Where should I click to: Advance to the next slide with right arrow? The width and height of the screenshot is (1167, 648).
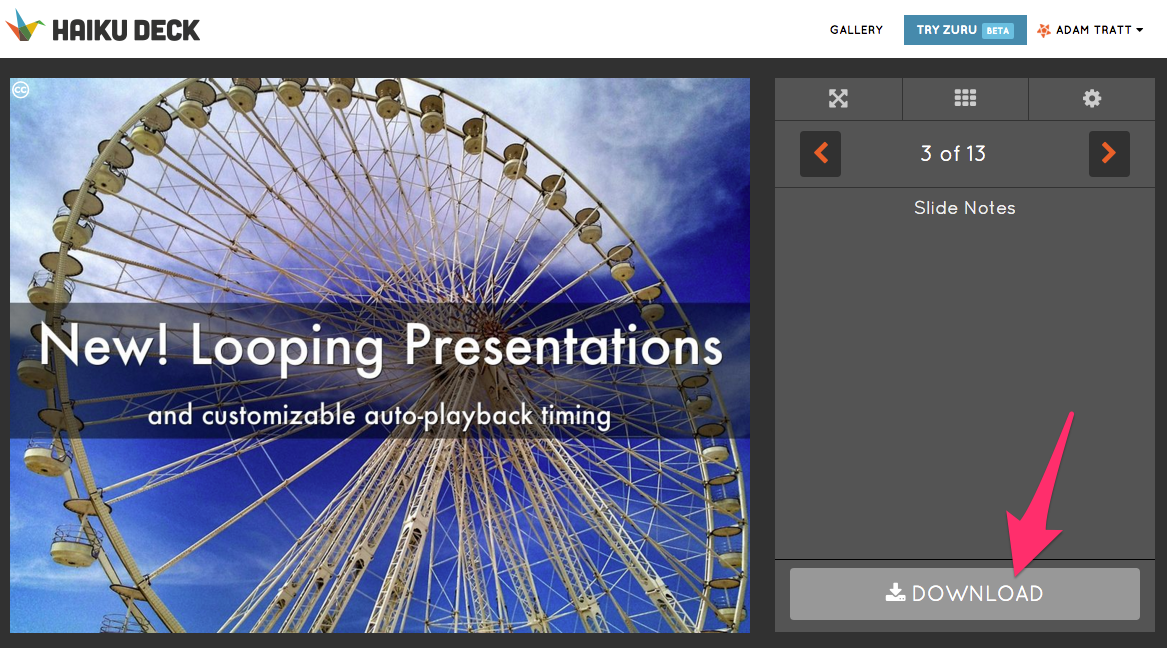pyautogui.click(x=1109, y=154)
